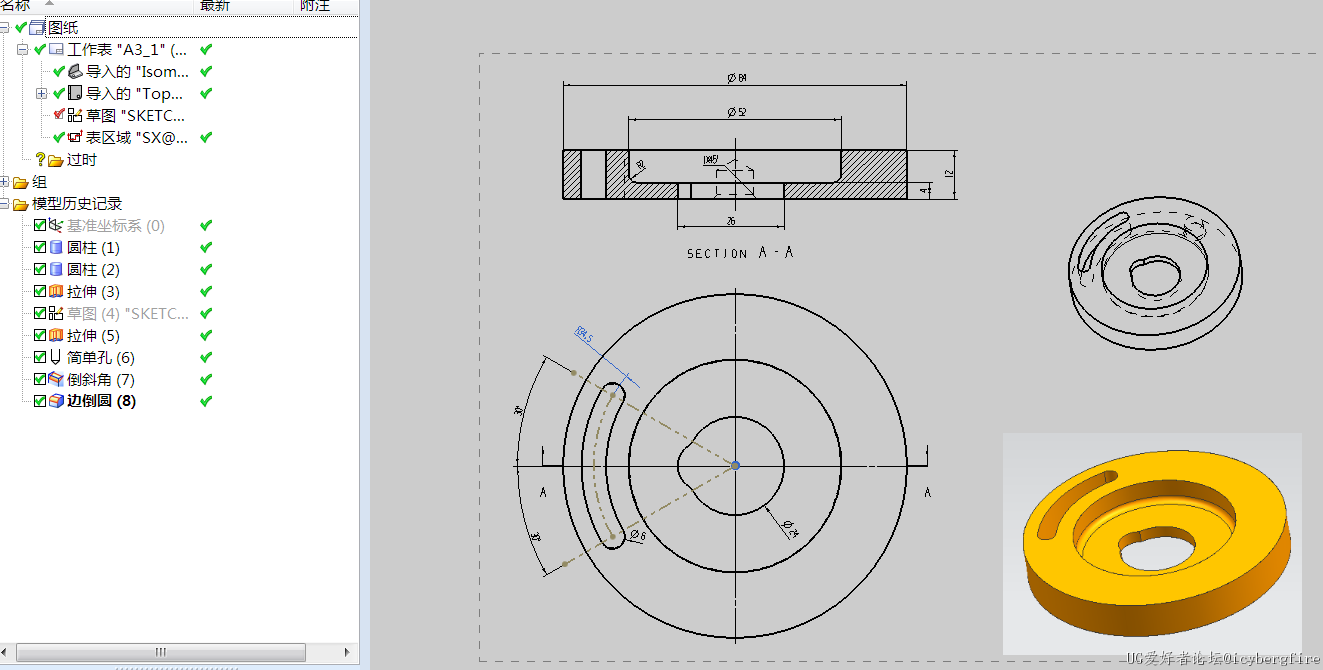Click the 表区域 "SX@..." table region icon
The width and height of the screenshot is (1323, 670).
point(75,137)
